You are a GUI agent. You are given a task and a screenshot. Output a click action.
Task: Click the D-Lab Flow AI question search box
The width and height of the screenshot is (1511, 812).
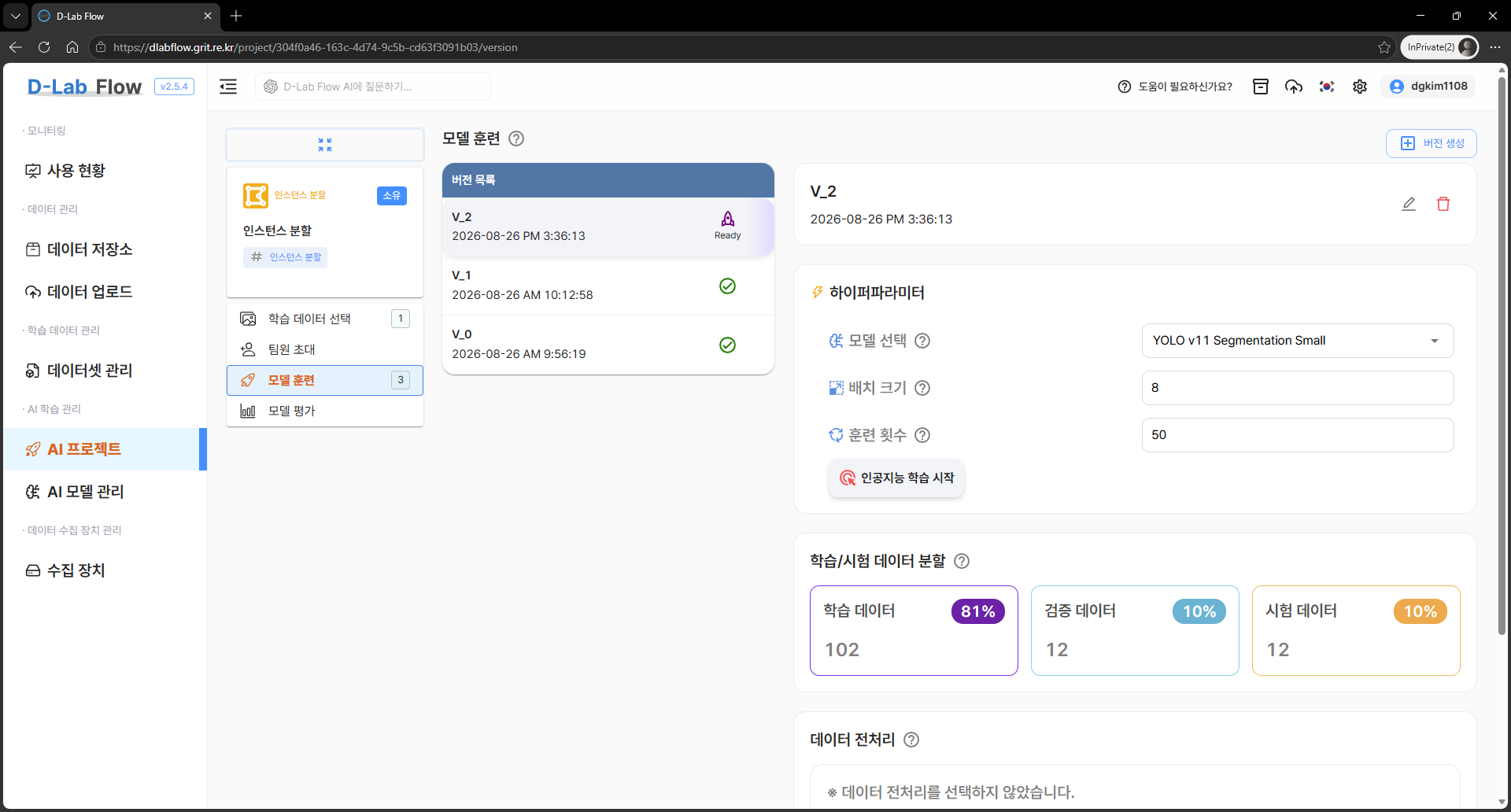click(x=373, y=87)
